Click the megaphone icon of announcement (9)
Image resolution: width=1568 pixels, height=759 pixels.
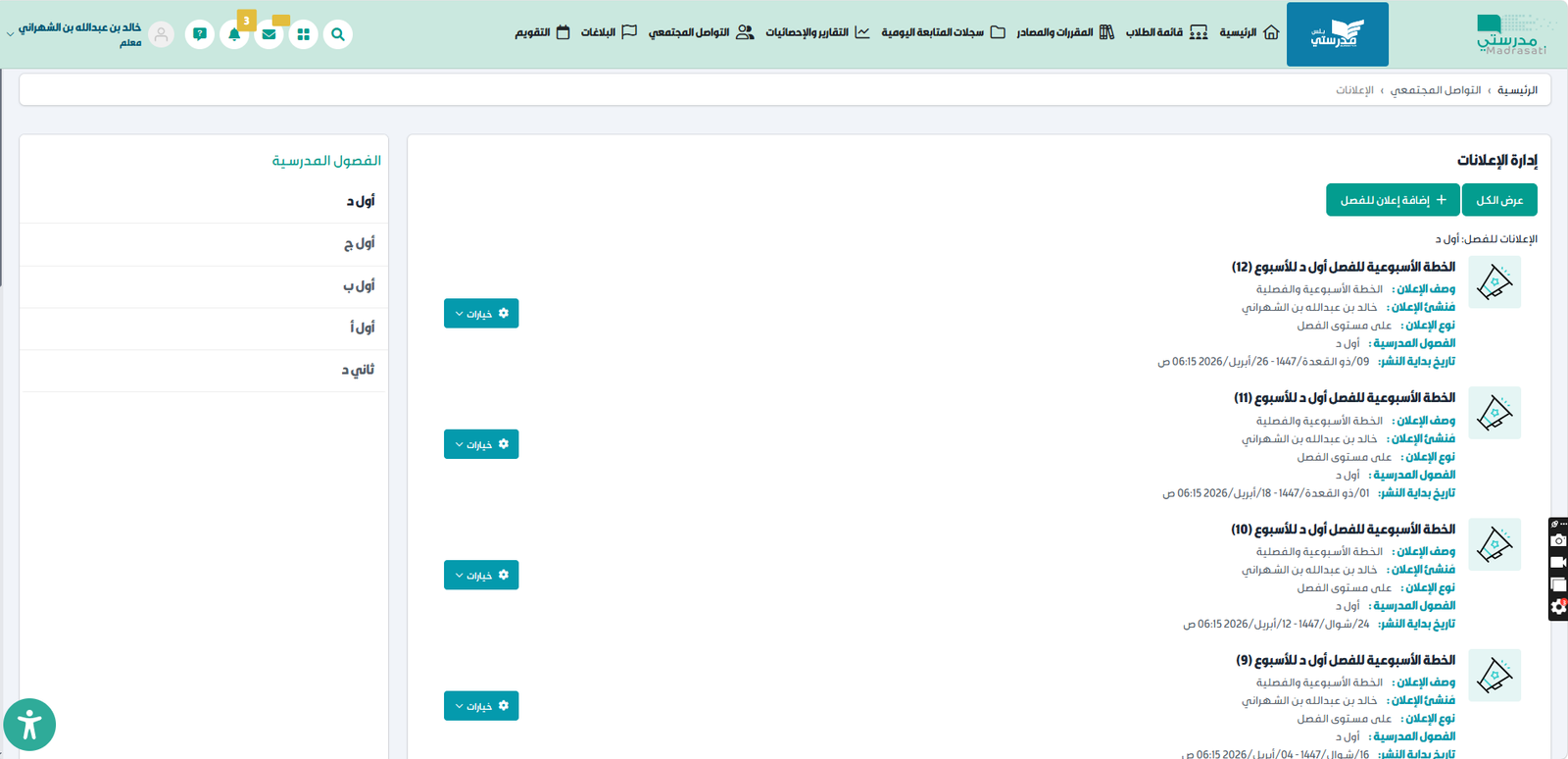point(1494,675)
